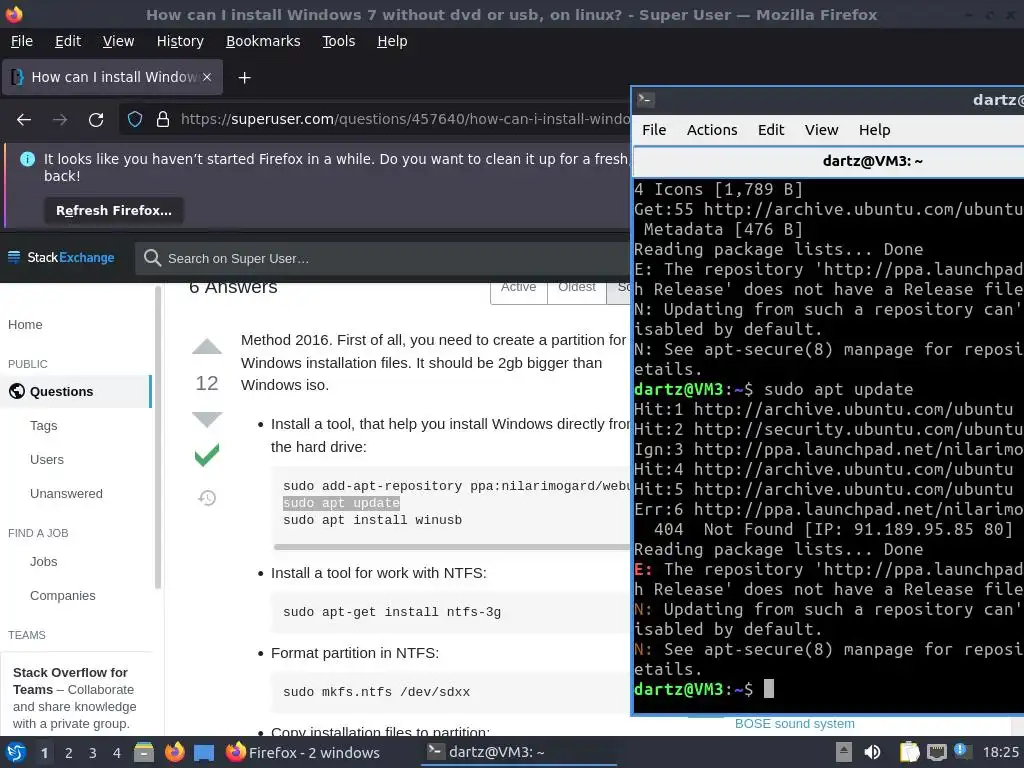
Task: Open the terminal window's Actions menu
Action: (x=712, y=130)
